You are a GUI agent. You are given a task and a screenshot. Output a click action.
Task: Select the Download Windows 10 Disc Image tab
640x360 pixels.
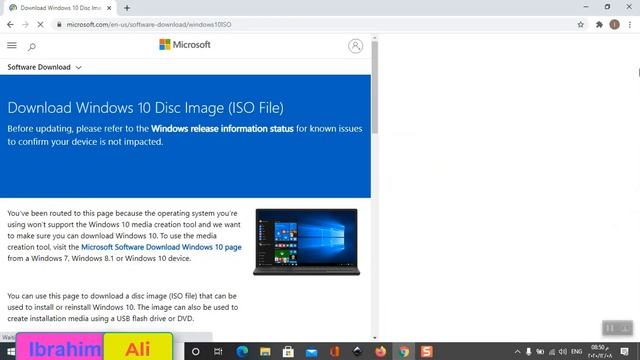tap(60, 8)
